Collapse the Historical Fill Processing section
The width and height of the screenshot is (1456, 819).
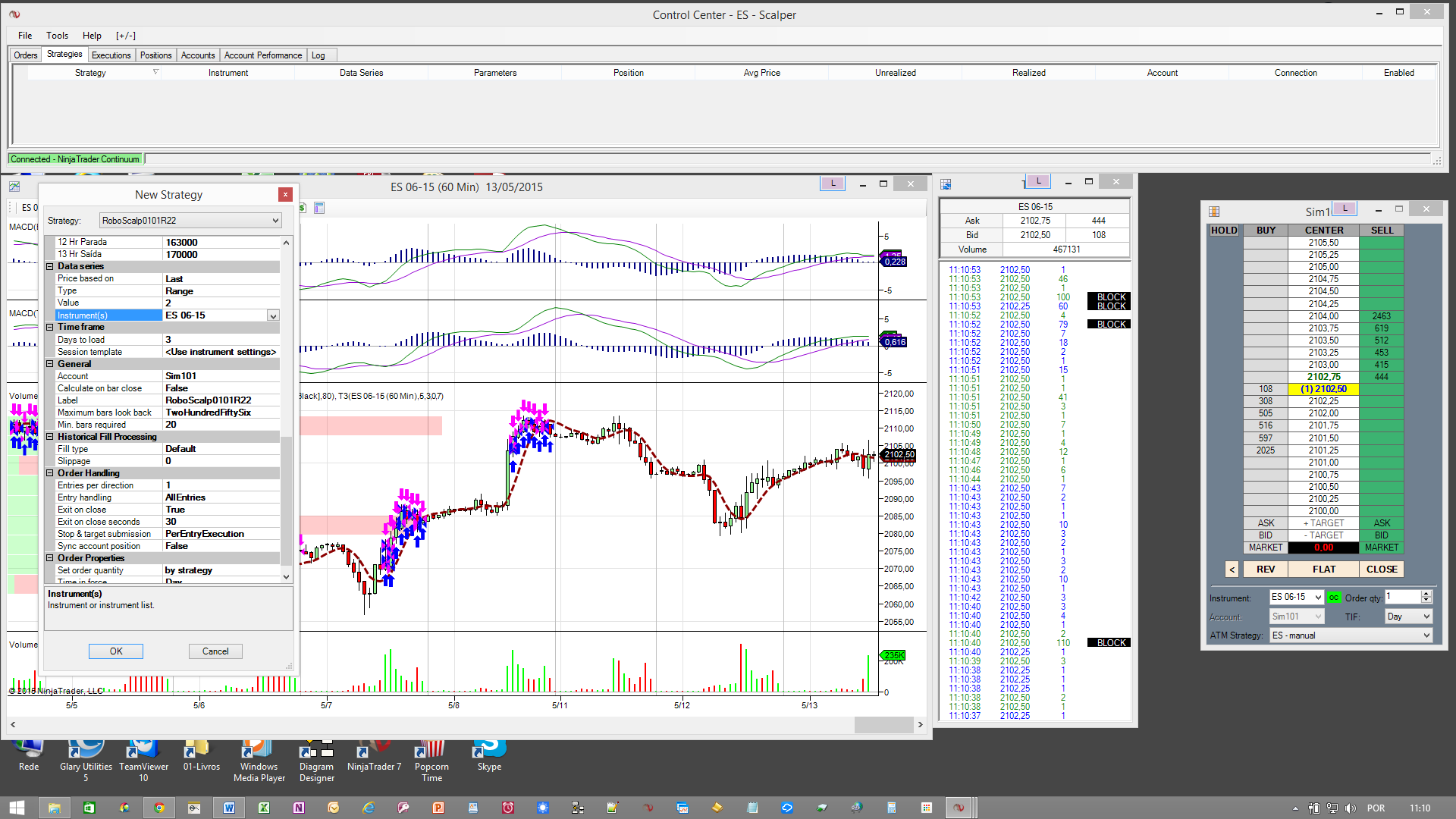coord(50,437)
